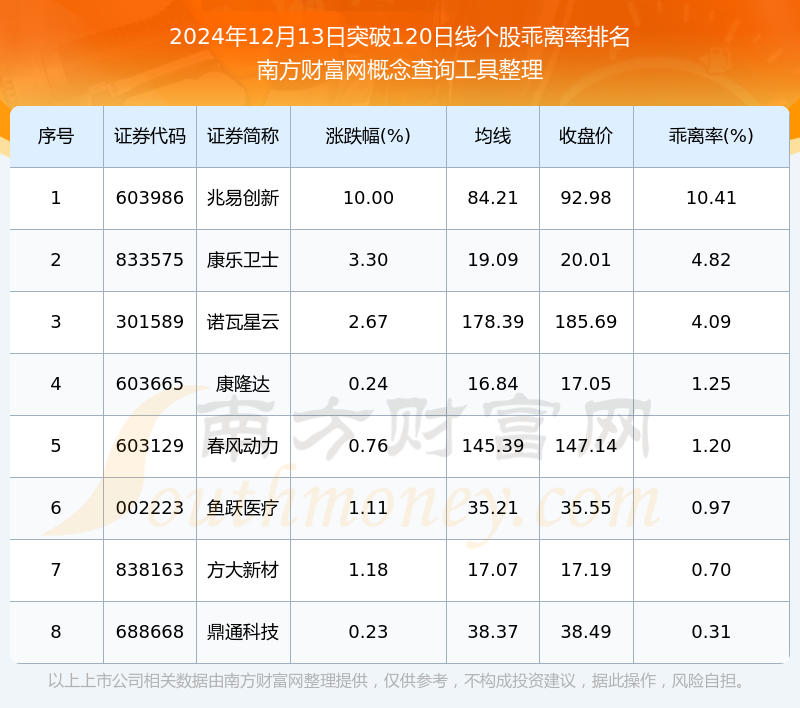Image resolution: width=800 pixels, height=708 pixels.
Task: Click the 1.18 change percentage value
Action: 368,570
